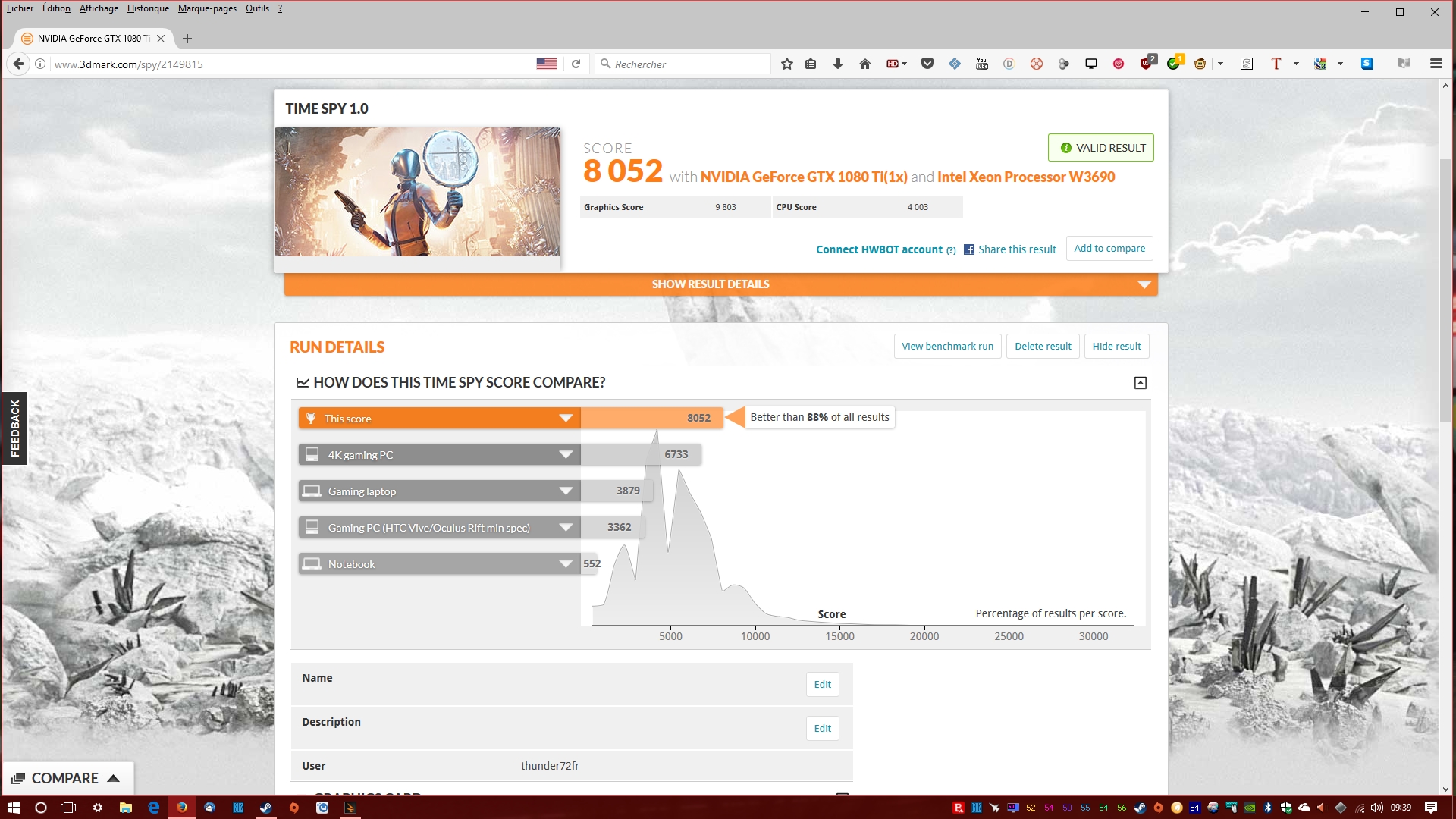
Task: Click the Rechercher search field
Action: pyautogui.click(x=682, y=64)
